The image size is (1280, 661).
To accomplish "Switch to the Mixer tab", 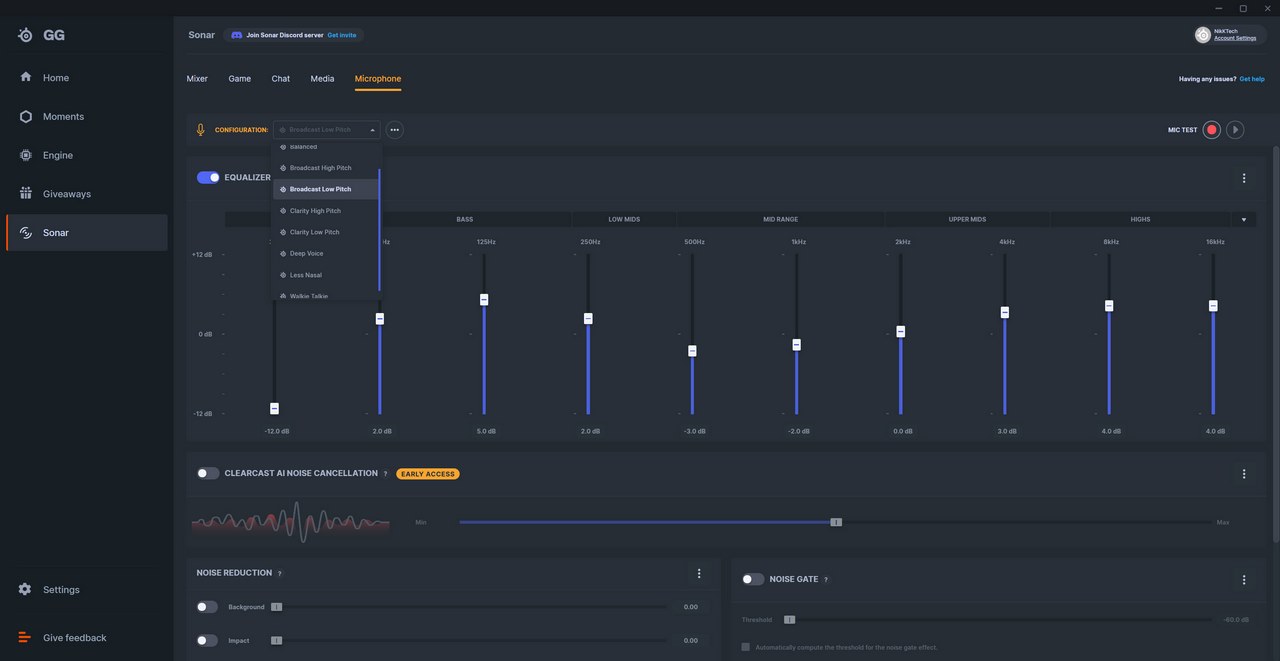I will pos(197,79).
